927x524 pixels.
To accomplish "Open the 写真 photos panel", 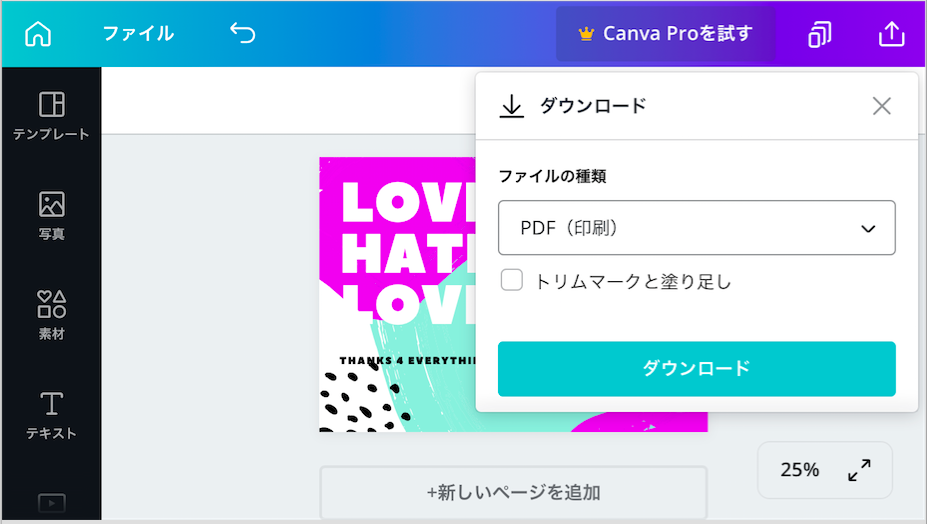I will tap(51, 216).
